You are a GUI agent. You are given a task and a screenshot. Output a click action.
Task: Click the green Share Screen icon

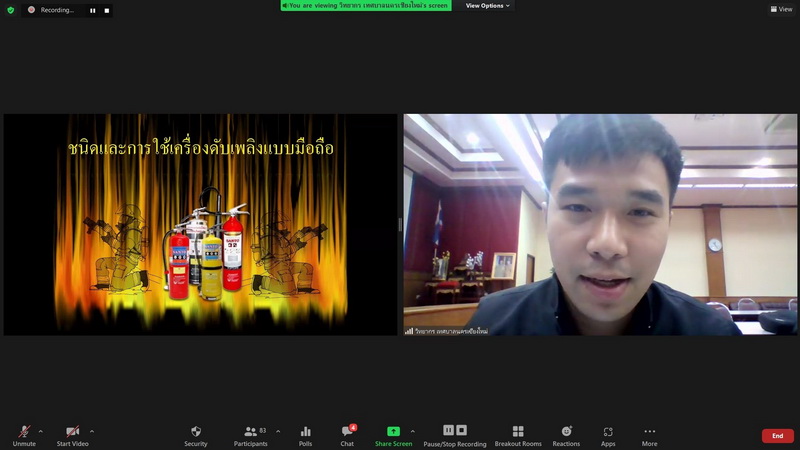tap(393, 431)
